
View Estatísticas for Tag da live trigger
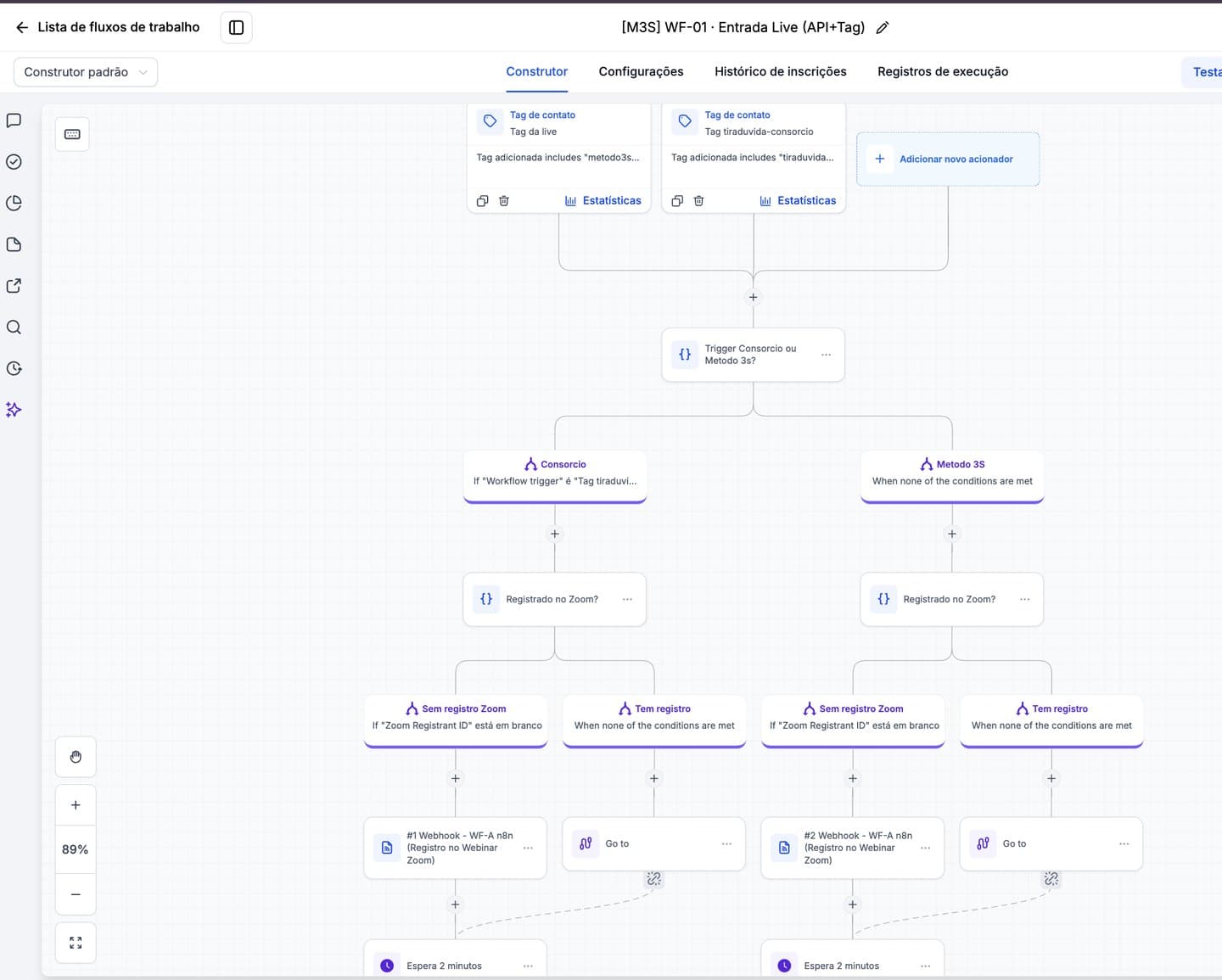tap(603, 201)
